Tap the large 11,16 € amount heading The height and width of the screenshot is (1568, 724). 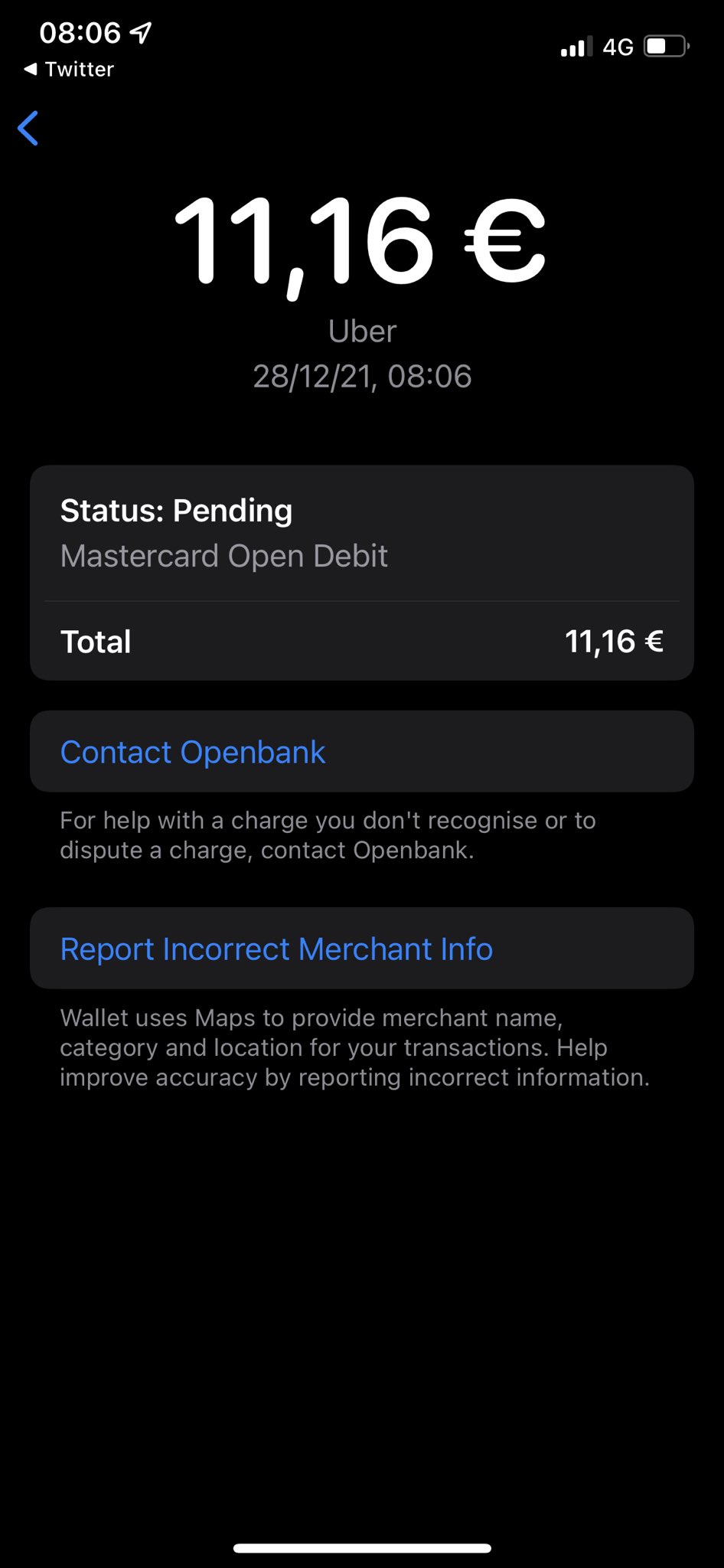[x=360, y=240]
